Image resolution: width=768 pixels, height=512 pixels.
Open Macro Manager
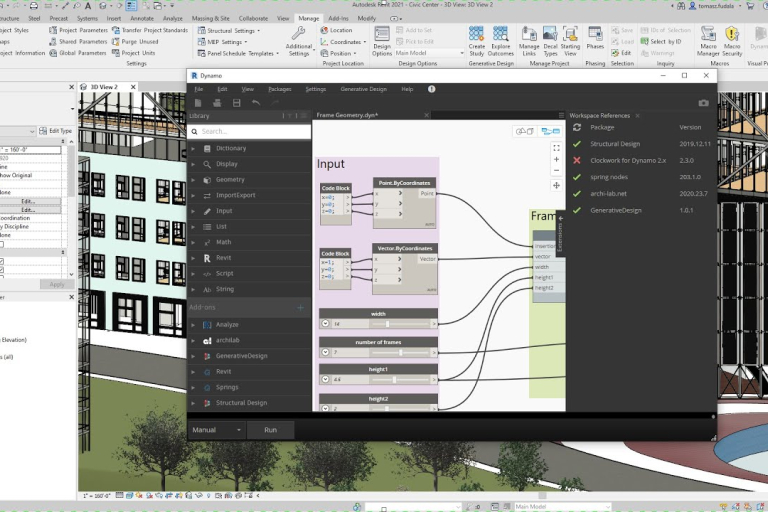tap(708, 41)
